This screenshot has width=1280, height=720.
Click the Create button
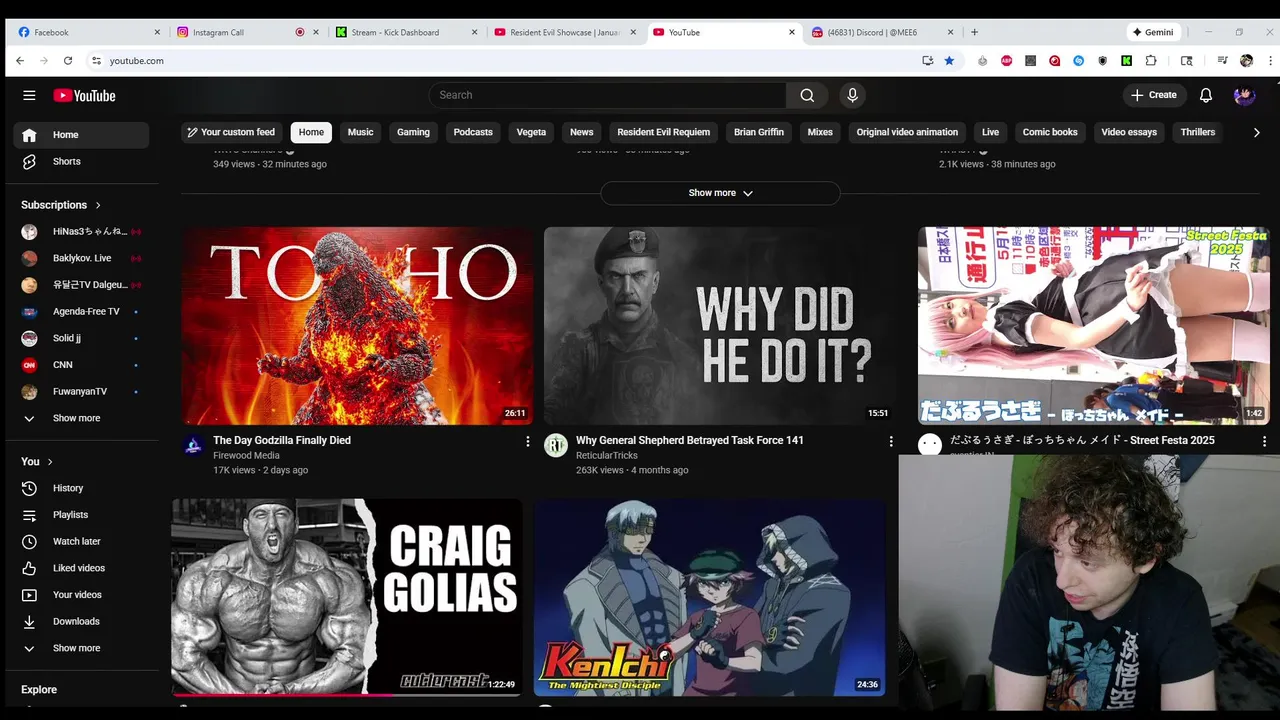click(x=1153, y=95)
